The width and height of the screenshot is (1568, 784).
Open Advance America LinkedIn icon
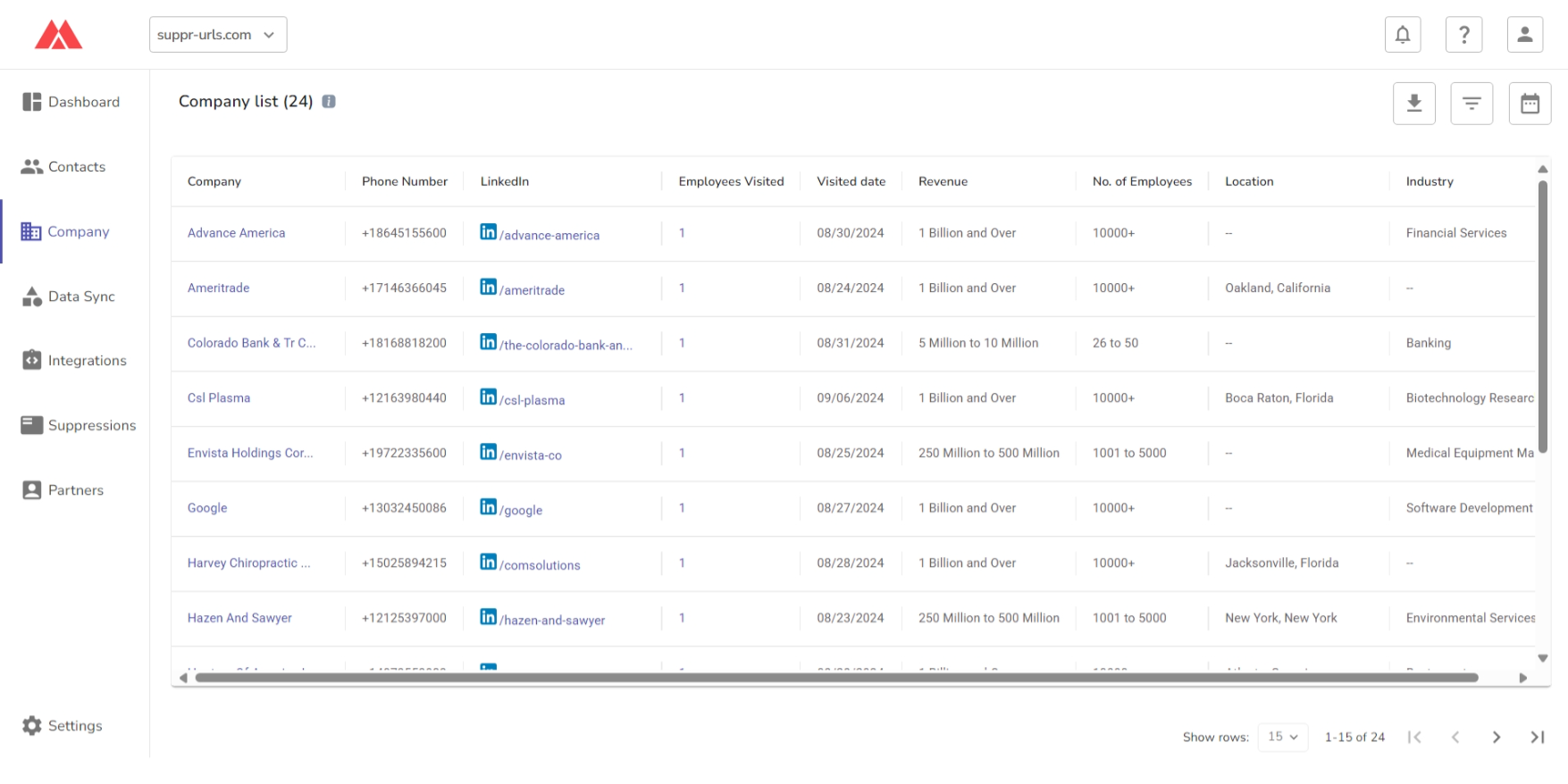(489, 232)
